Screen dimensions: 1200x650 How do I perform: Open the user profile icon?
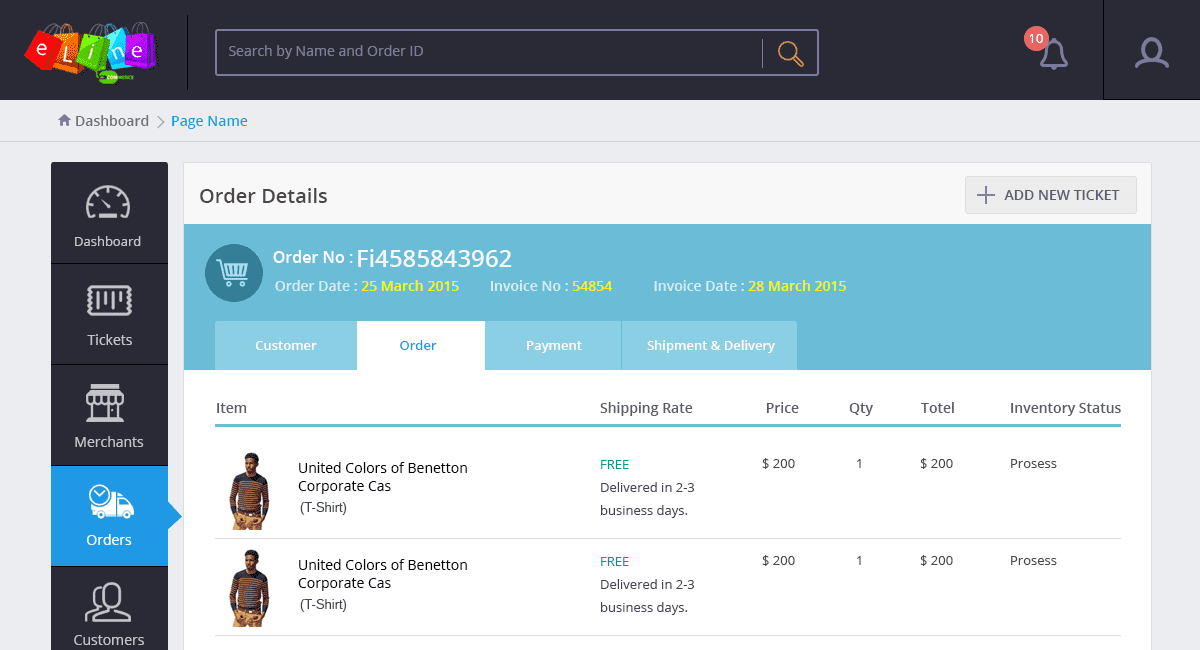[1152, 52]
